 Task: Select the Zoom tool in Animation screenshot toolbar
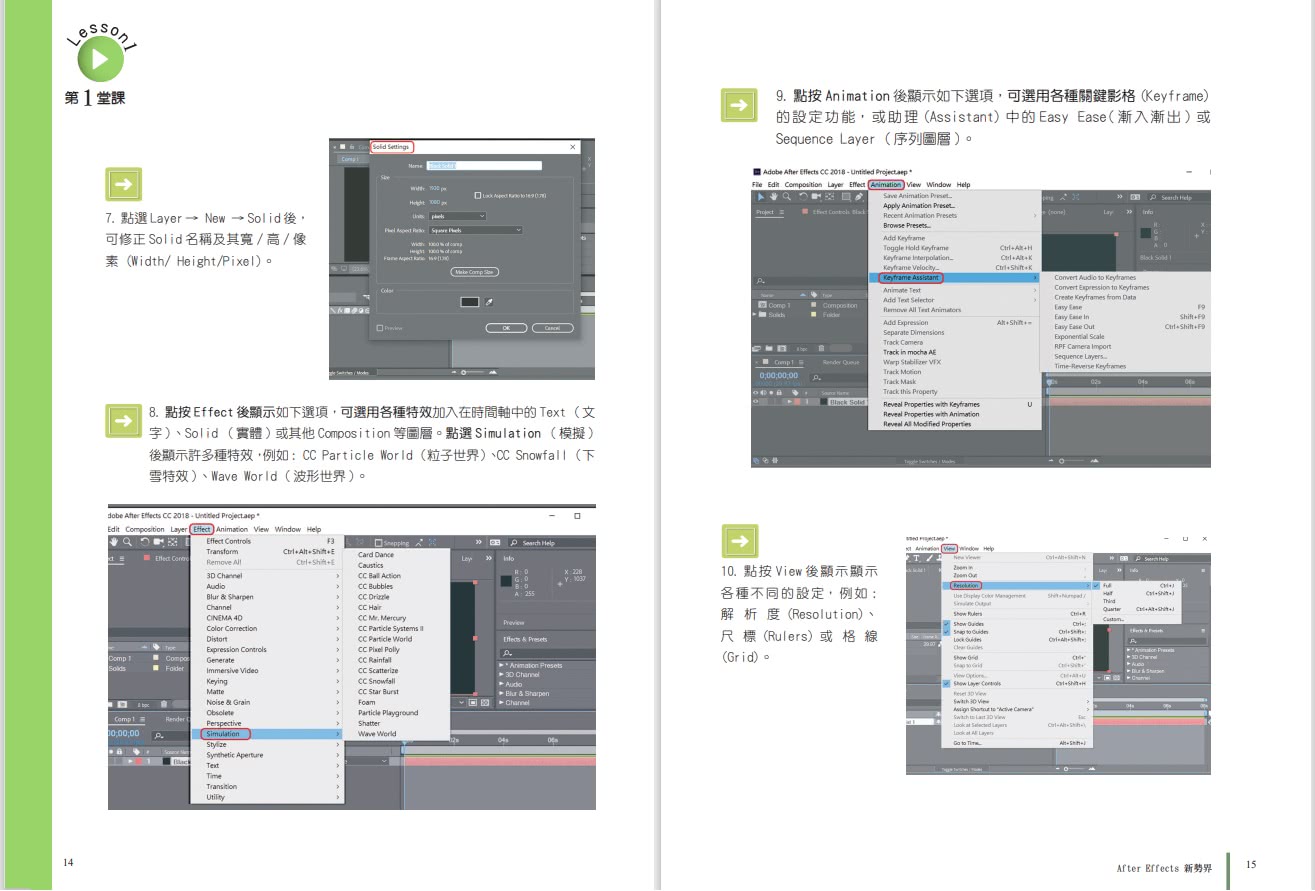[787, 197]
